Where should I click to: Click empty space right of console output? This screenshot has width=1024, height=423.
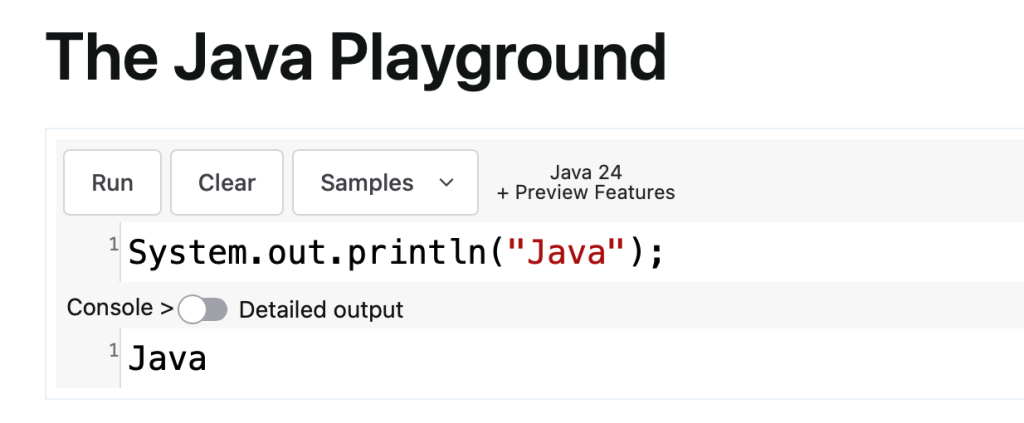(x=600, y=358)
